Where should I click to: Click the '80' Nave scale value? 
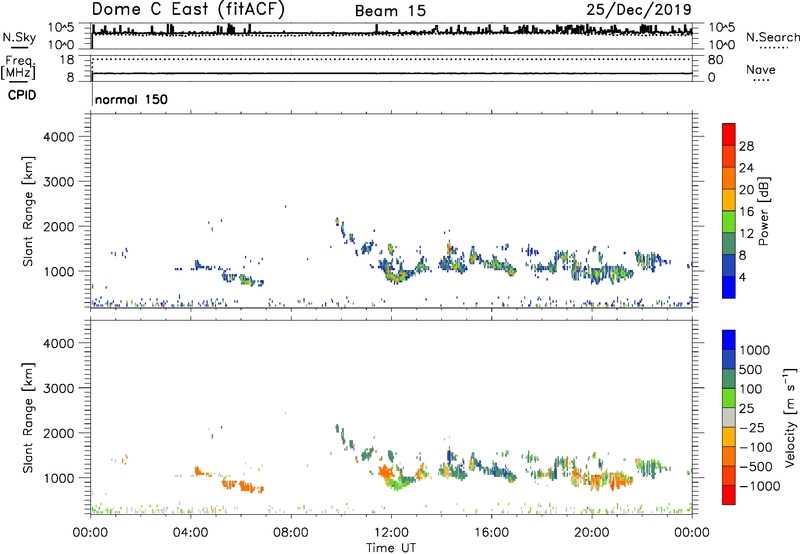pos(716,60)
